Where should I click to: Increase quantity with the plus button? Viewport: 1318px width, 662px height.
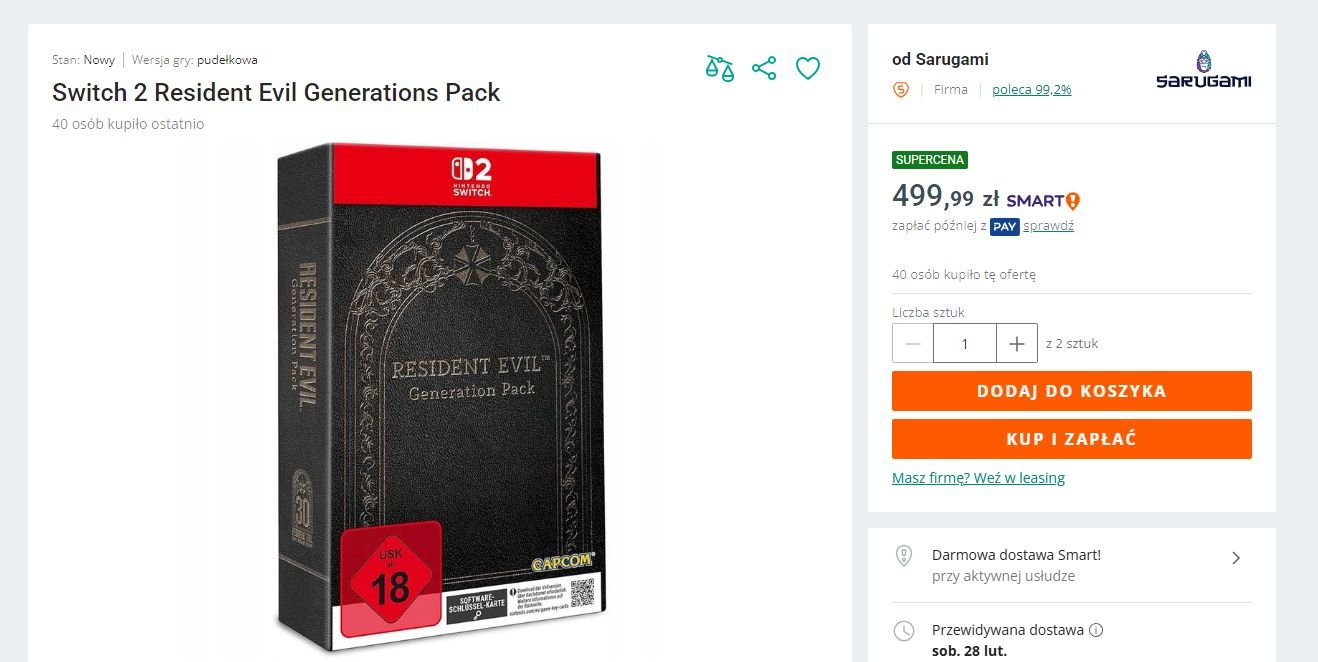click(x=1017, y=344)
